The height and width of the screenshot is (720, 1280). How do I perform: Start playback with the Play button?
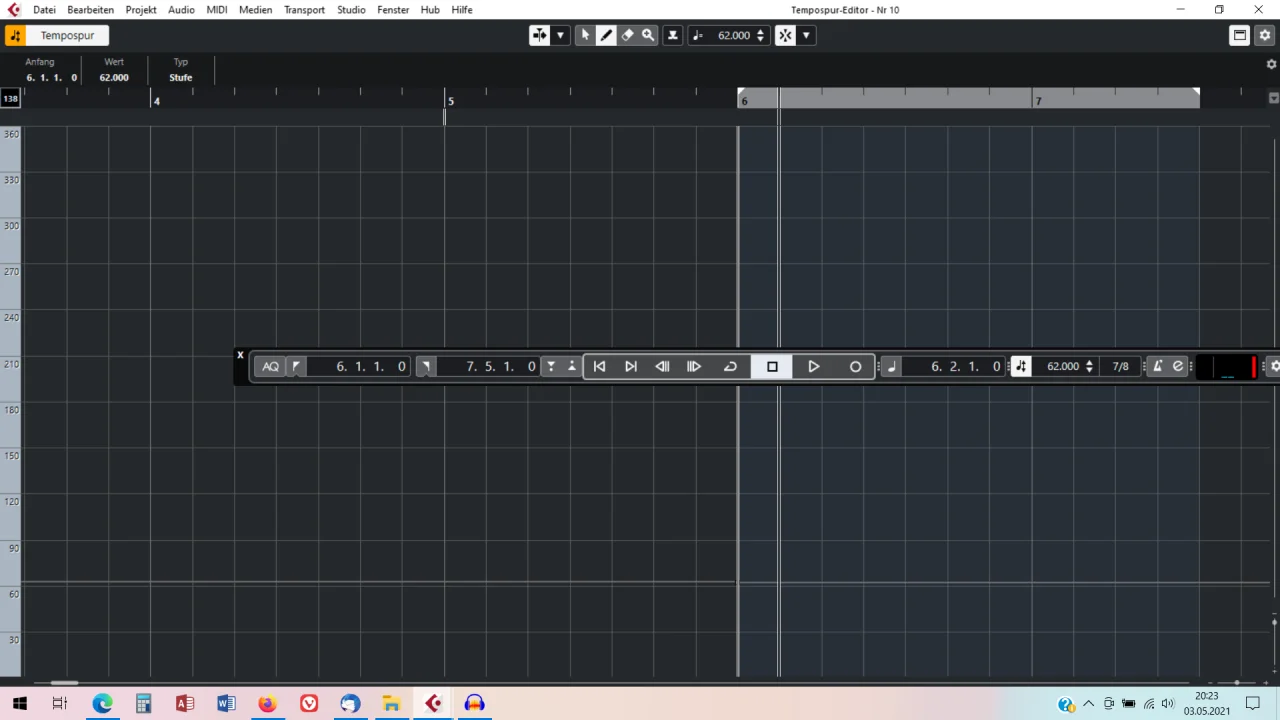(813, 366)
